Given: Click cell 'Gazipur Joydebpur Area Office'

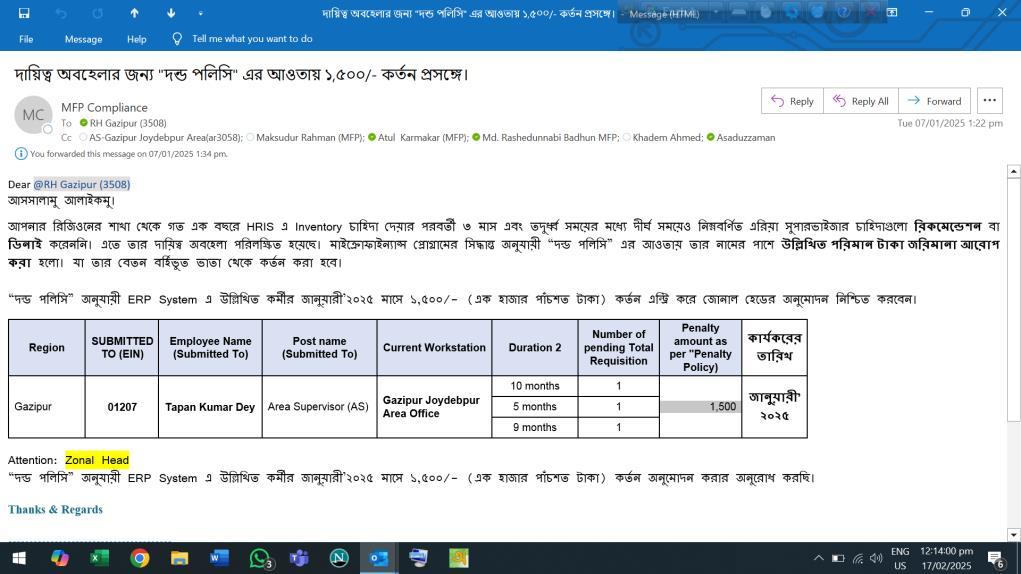Looking at the screenshot, I should click(x=434, y=407).
